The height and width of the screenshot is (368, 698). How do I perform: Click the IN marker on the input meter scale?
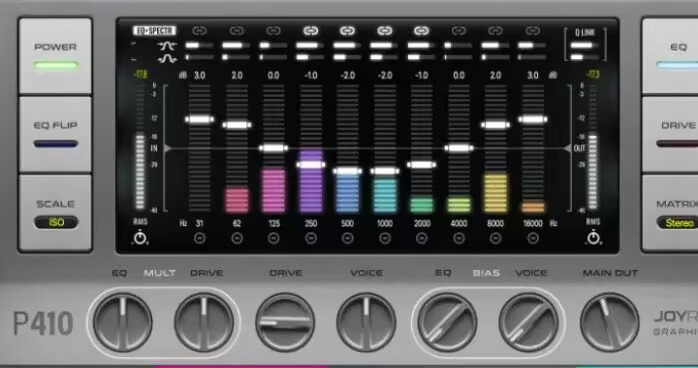(x=154, y=149)
